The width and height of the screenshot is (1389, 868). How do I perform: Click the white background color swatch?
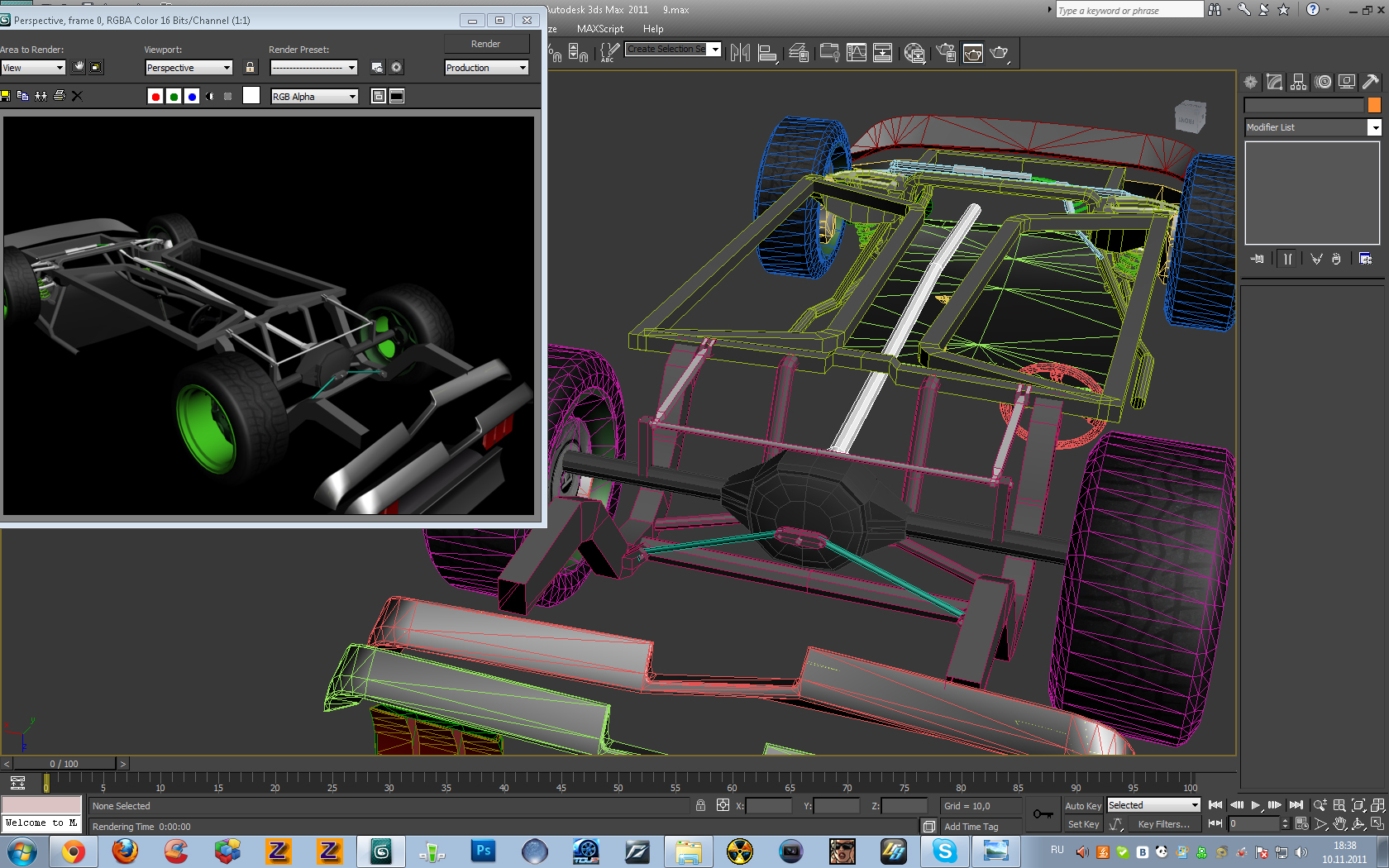(x=251, y=96)
